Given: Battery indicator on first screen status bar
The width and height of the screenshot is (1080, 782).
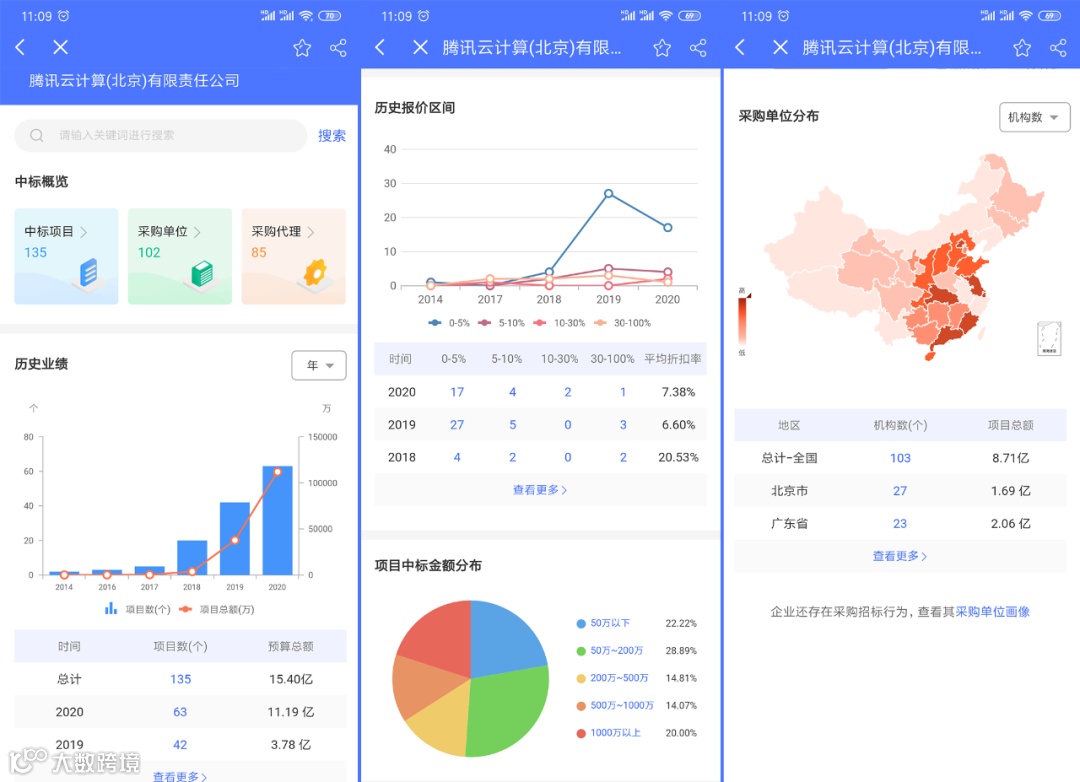Looking at the screenshot, I should [x=330, y=16].
